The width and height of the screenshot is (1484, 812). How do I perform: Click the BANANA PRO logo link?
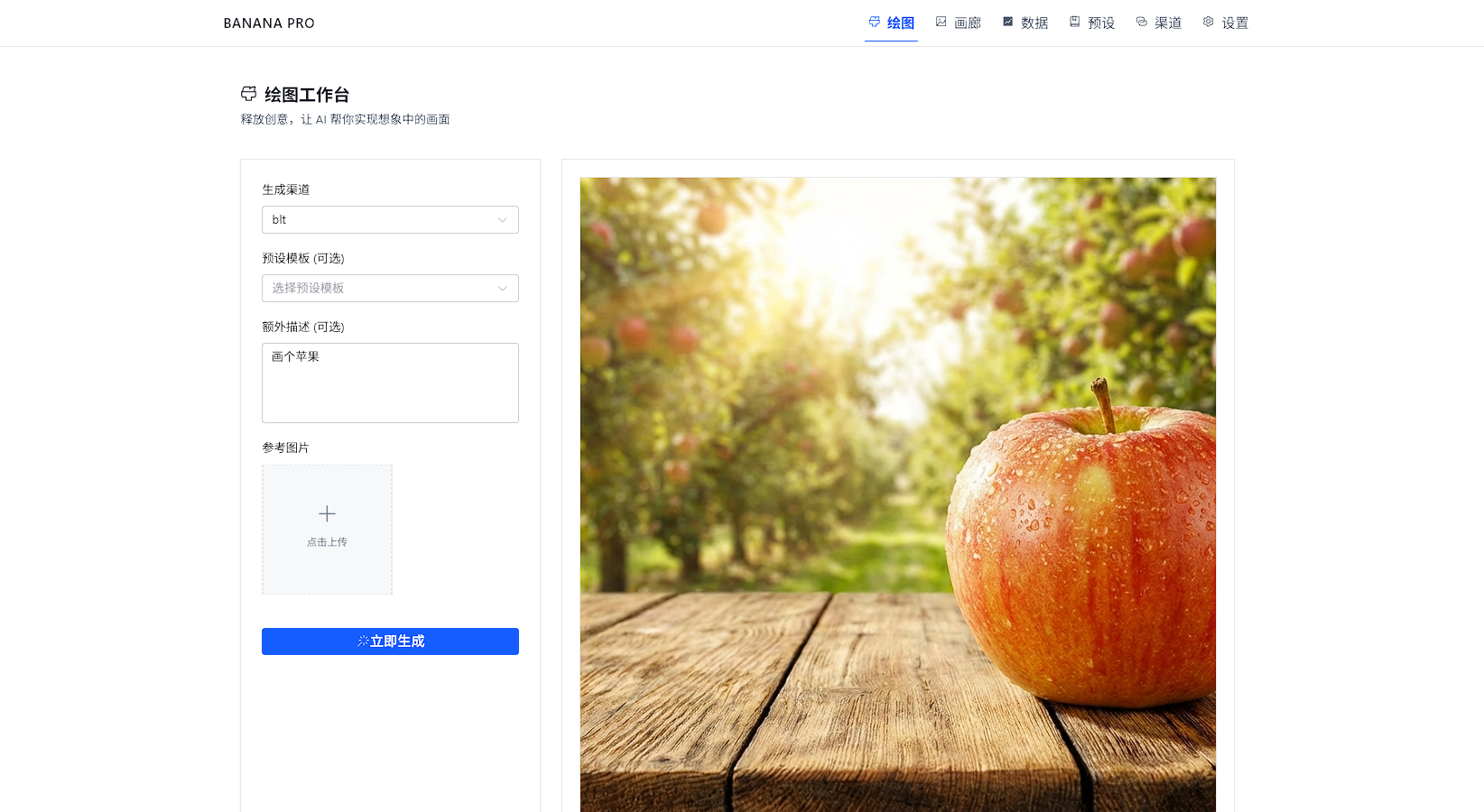(x=269, y=23)
